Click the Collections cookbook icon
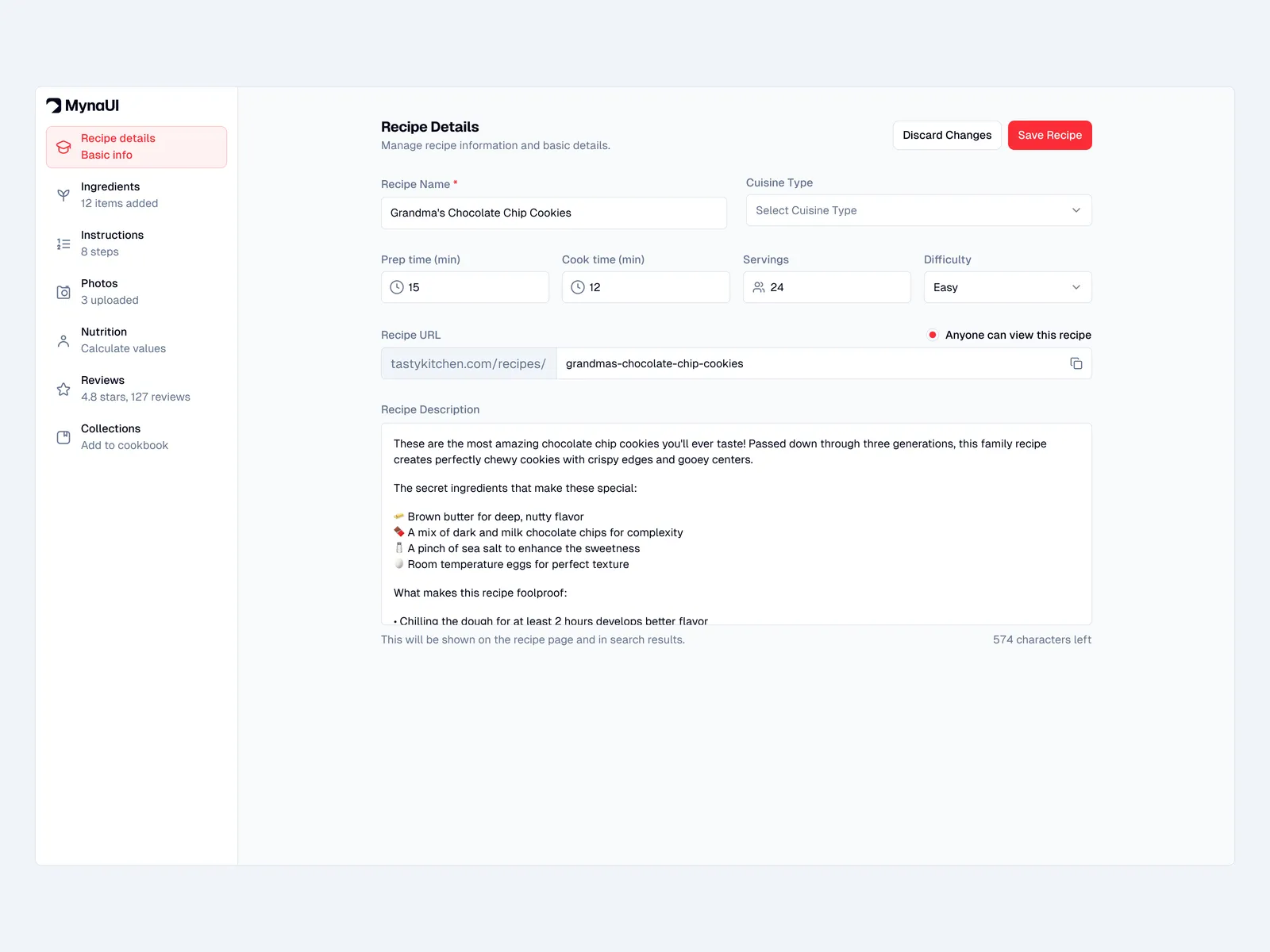 pyautogui.click(x=63, y=437)
